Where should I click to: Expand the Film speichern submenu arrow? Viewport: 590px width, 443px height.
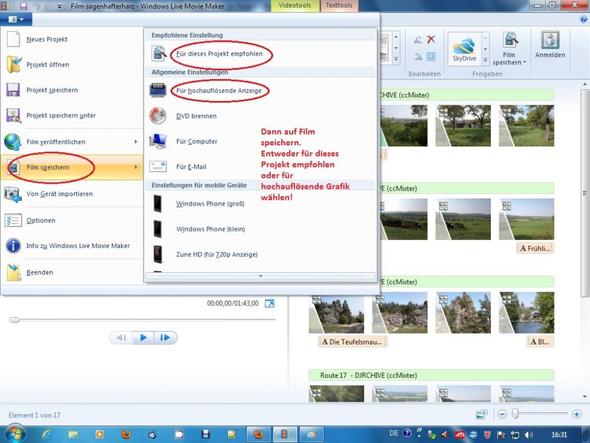[x=136, y=167]
